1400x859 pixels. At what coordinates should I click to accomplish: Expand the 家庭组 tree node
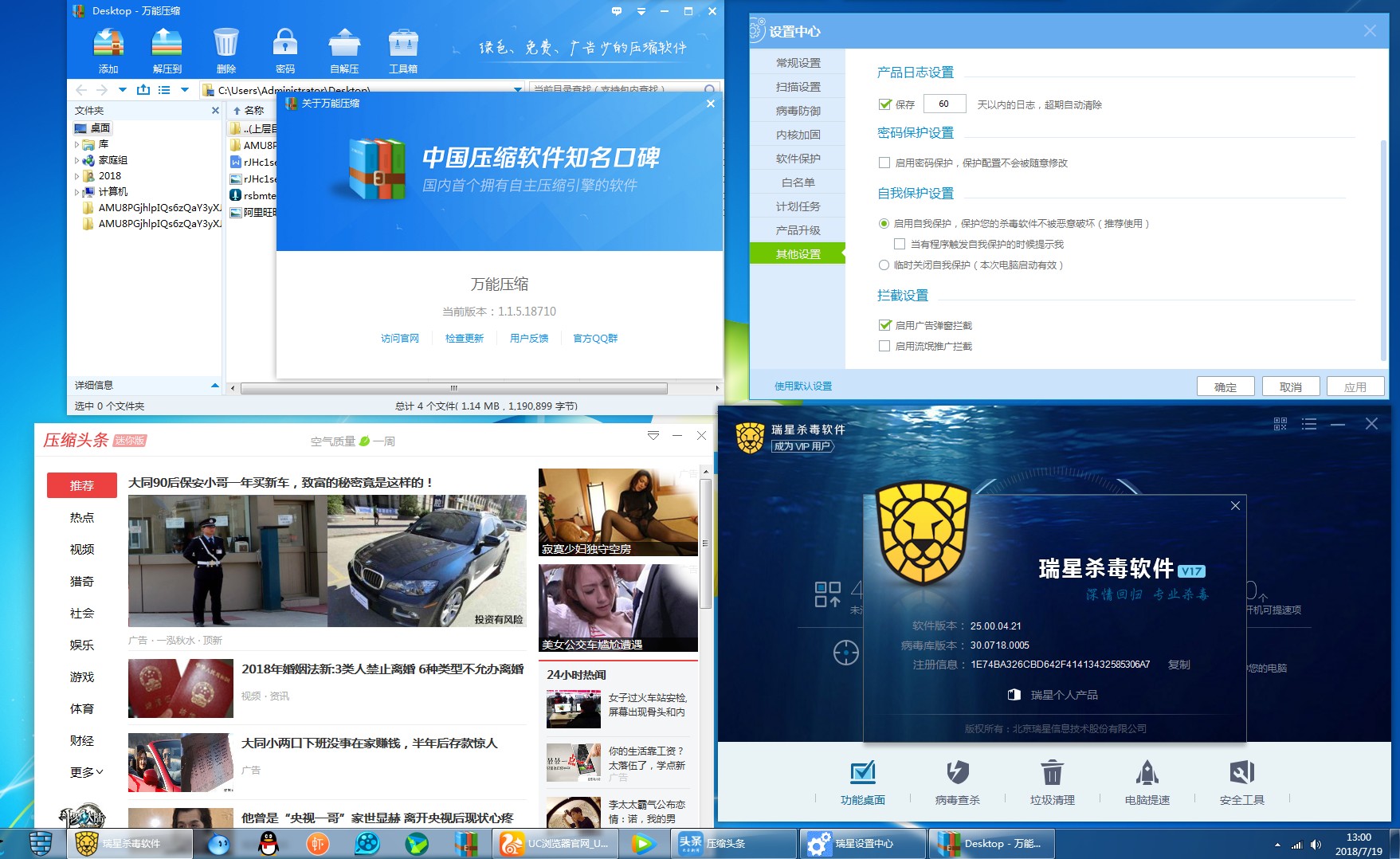[x=77, y=160]
